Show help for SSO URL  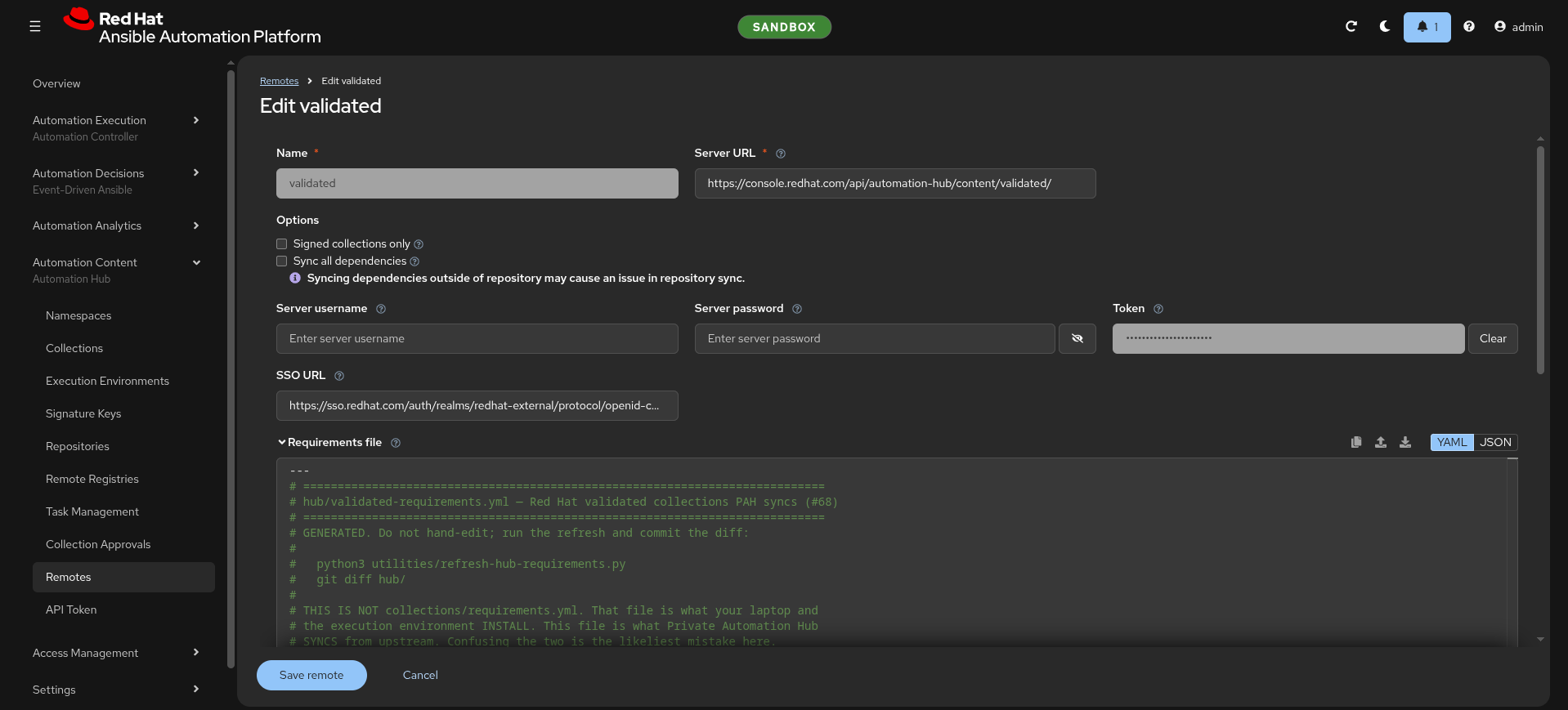click(x=339, y=376)
